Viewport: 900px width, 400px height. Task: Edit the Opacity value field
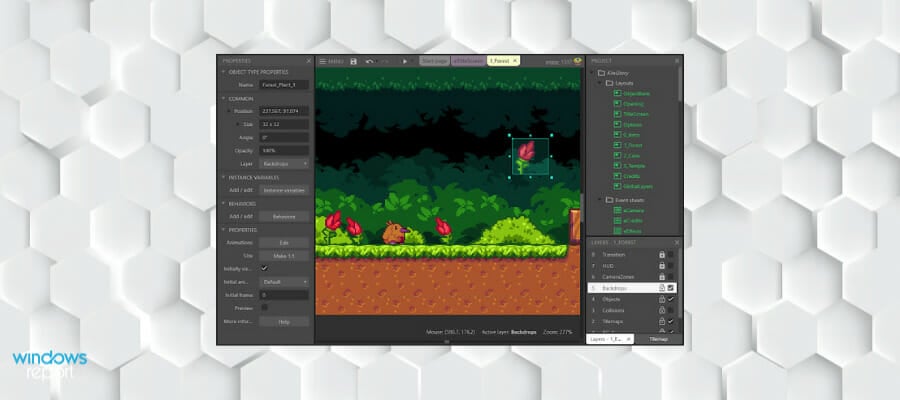point(284,150)
